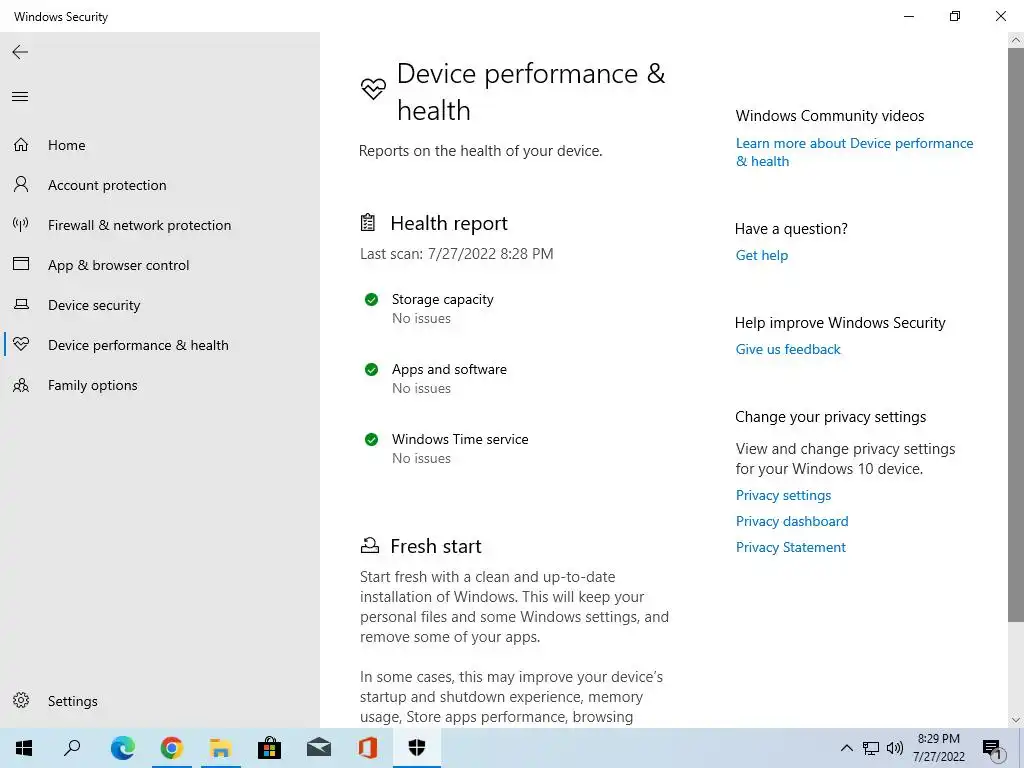Viewport: 1024px width, 768px height.
Task: Open Privacy Statement link
Action: tap(790, 547)
